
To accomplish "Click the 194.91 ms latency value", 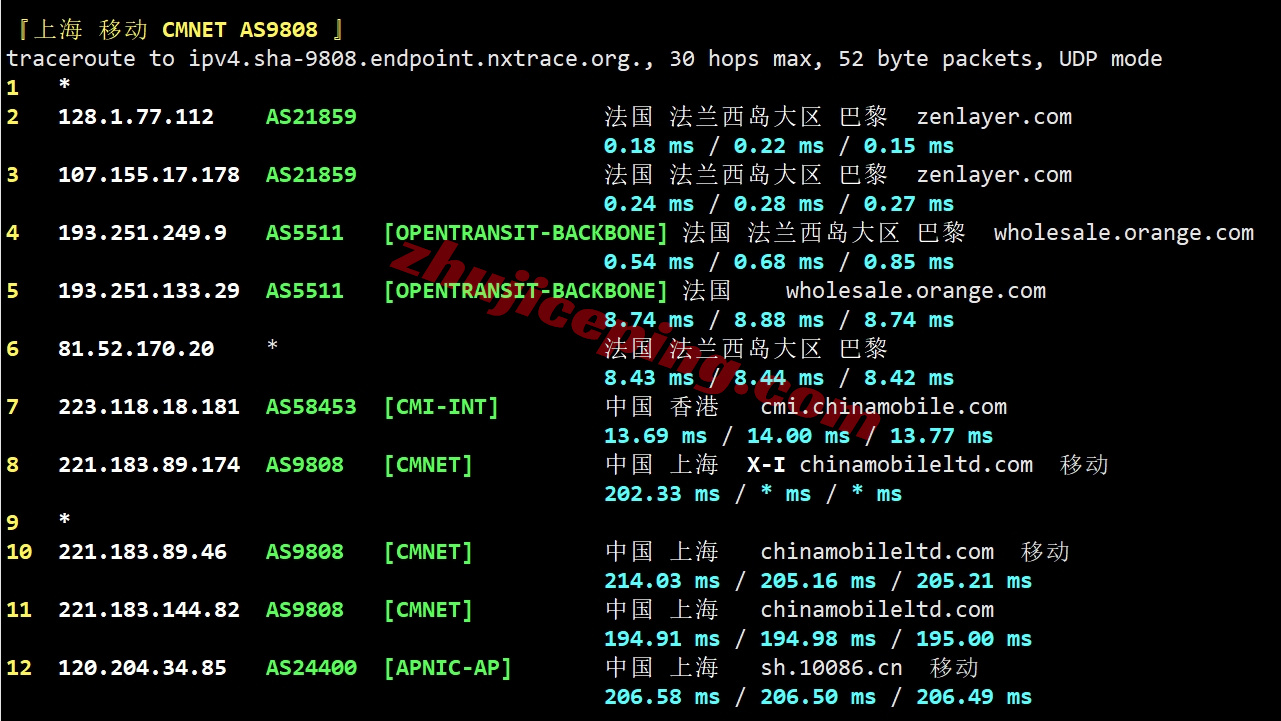I will click(x=662, y=639).
